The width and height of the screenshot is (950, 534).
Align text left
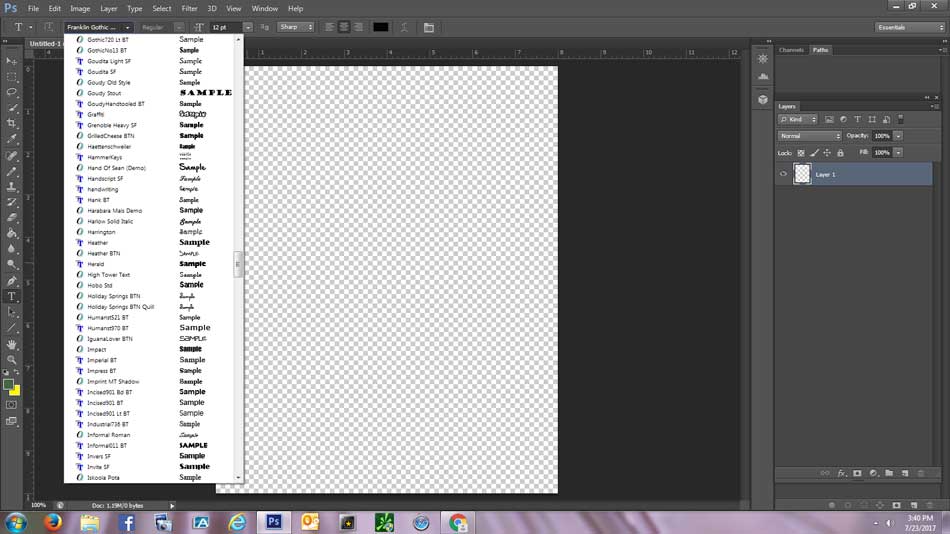[329, 27]
